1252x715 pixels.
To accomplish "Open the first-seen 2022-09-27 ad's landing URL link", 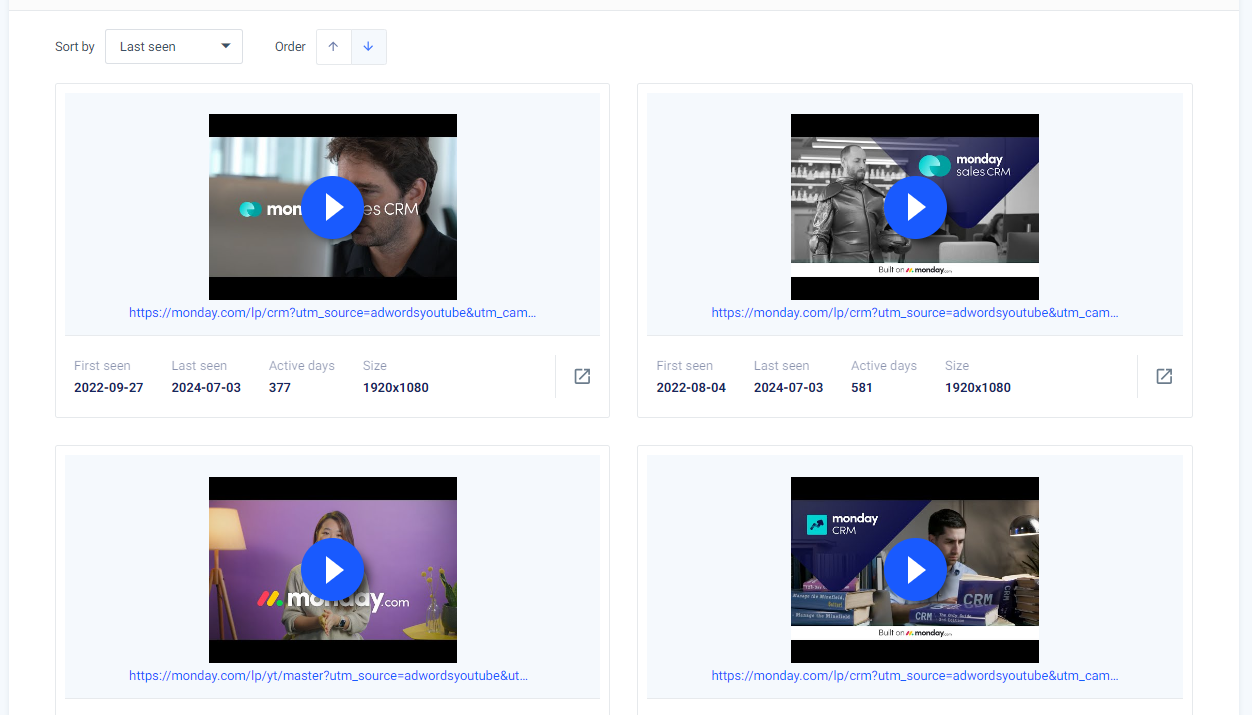I will click(333, 313).
